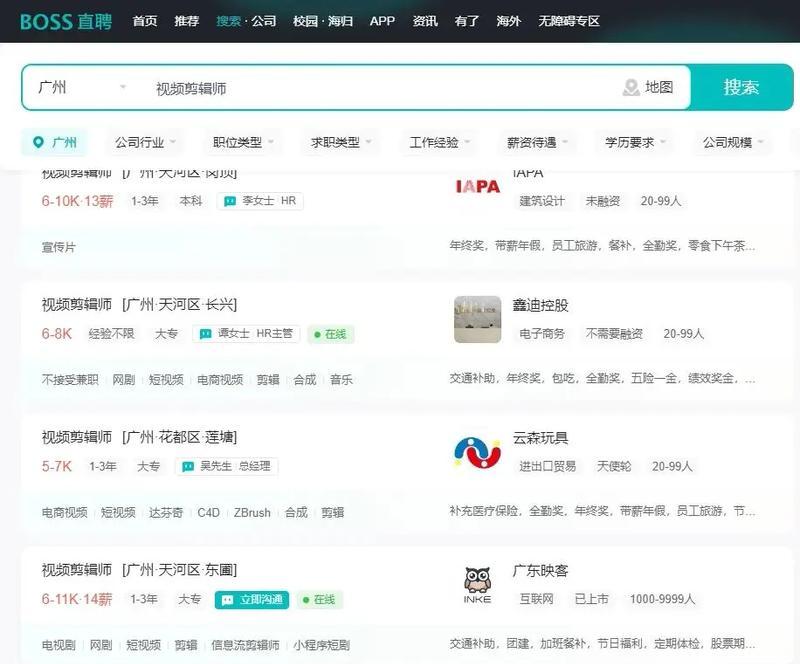Open the 推荐 nav item

coord(187,21)
